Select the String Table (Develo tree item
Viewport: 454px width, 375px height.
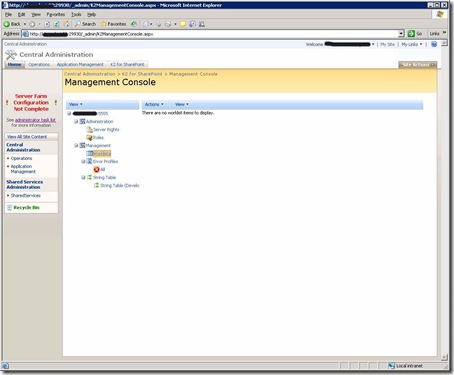[120, 185]
